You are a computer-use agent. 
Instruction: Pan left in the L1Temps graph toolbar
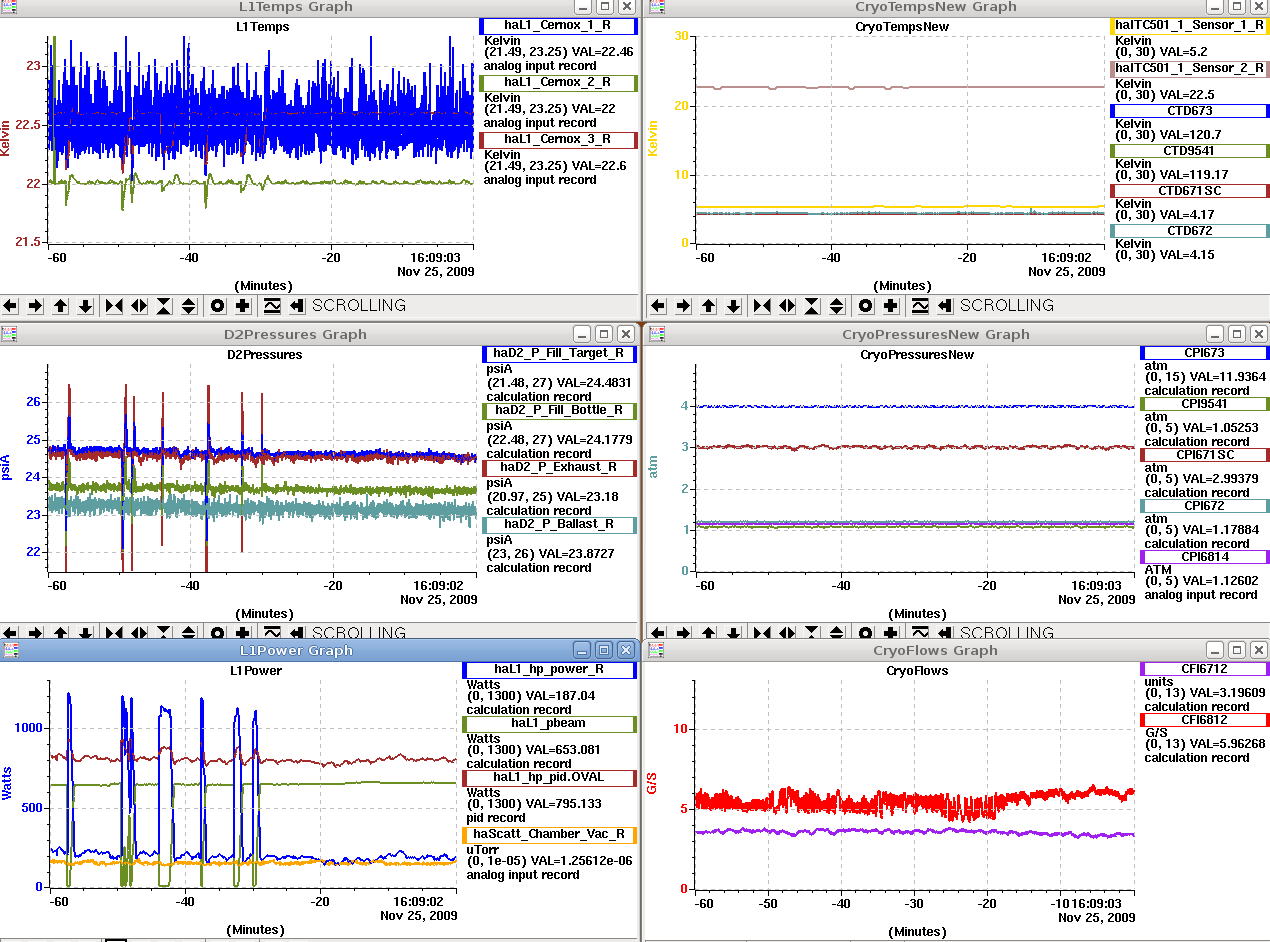(x=11, y=306)
